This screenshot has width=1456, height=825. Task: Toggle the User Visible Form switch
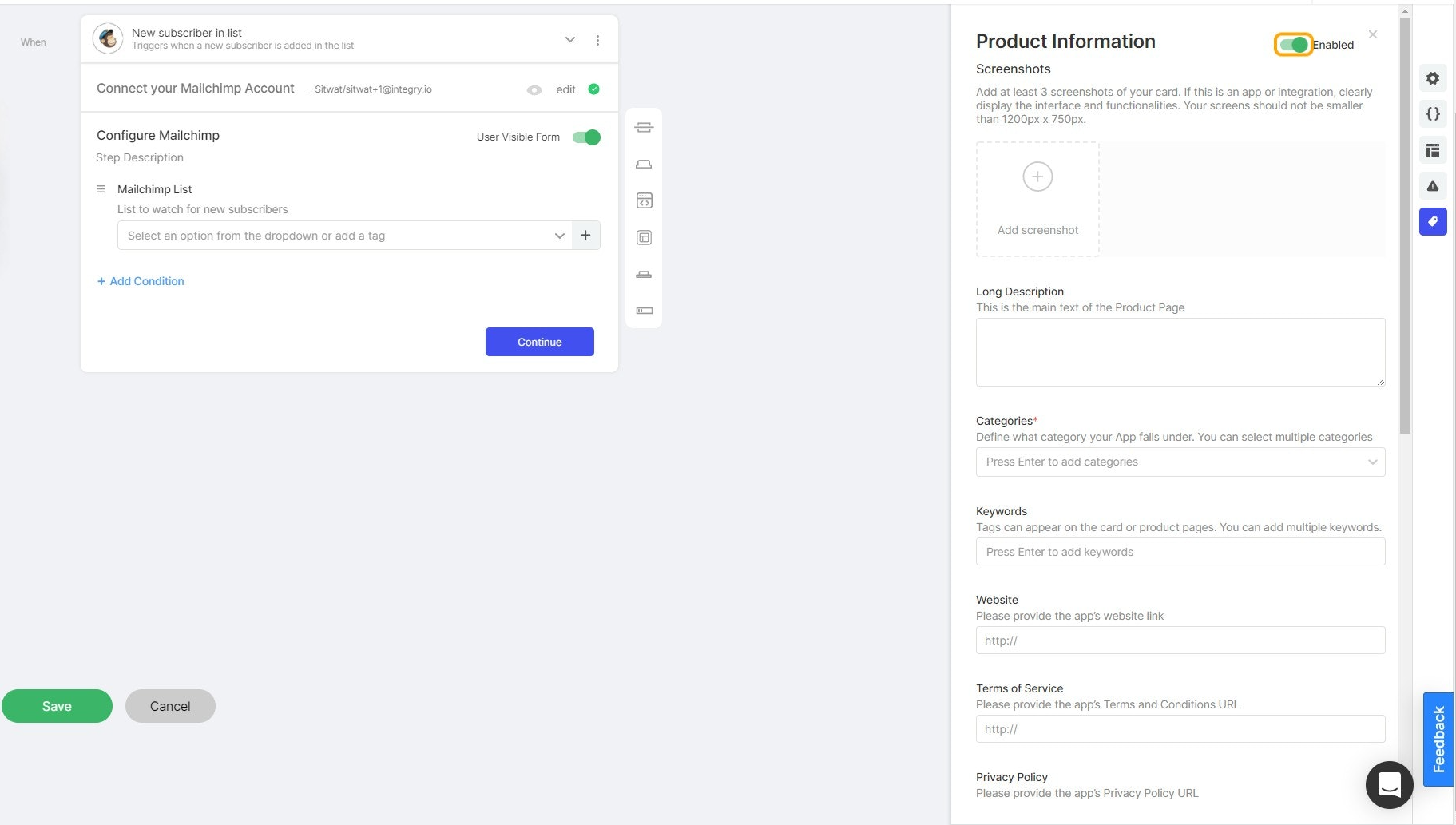[586, 137]
